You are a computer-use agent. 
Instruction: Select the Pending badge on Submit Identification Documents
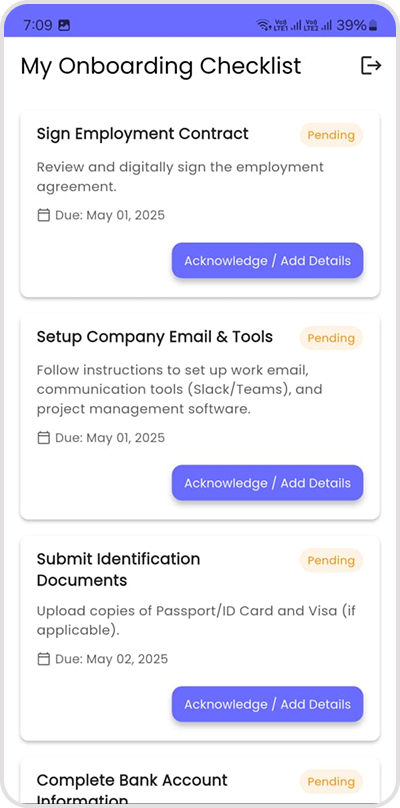coord(331,560)
